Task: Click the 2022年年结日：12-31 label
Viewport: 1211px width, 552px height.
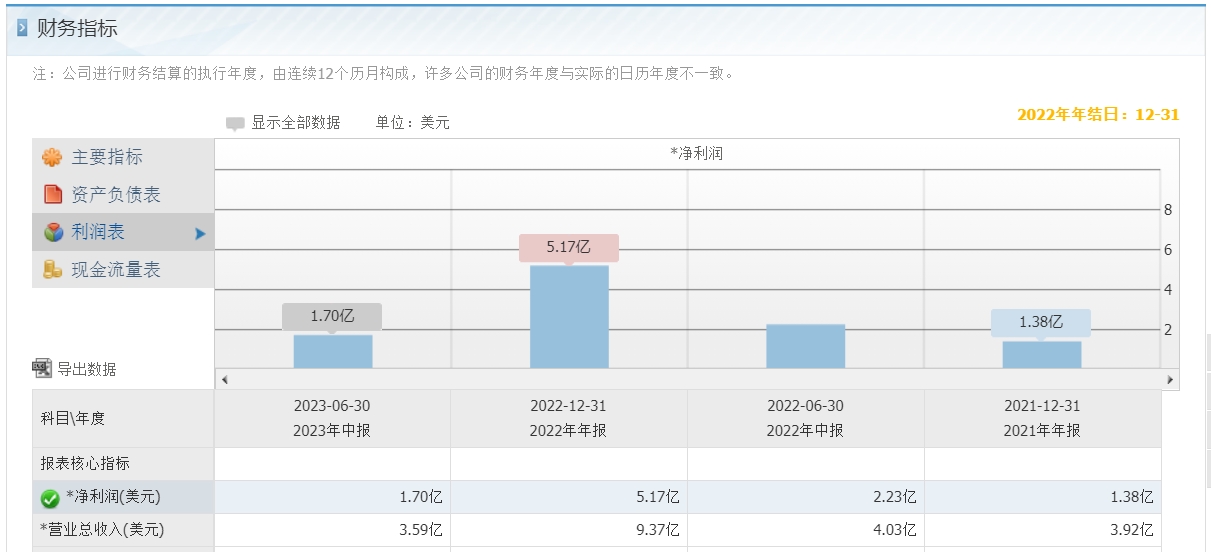Action: 1098,115
